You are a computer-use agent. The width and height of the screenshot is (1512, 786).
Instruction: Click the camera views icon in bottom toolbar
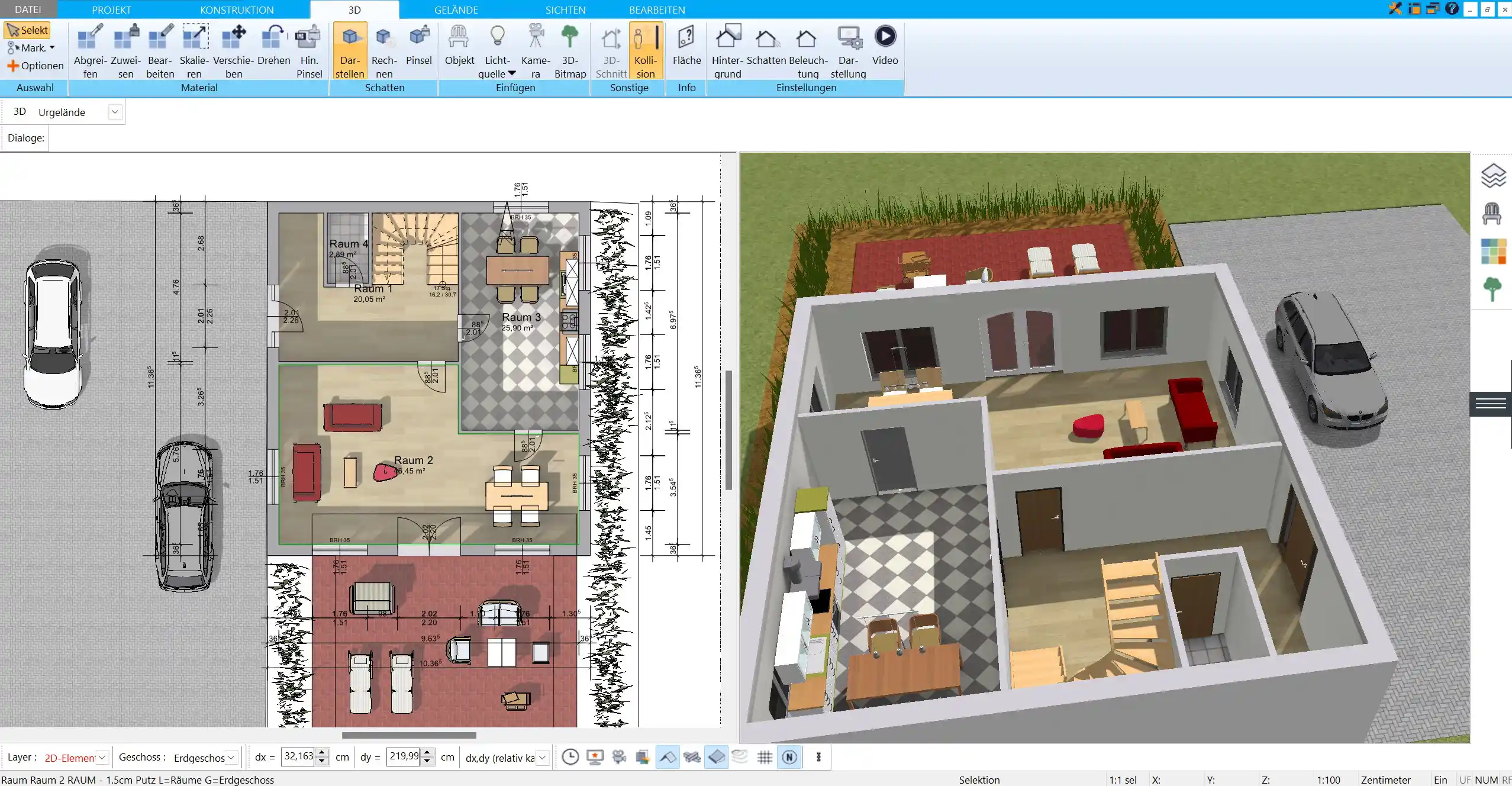coord(619,757)
